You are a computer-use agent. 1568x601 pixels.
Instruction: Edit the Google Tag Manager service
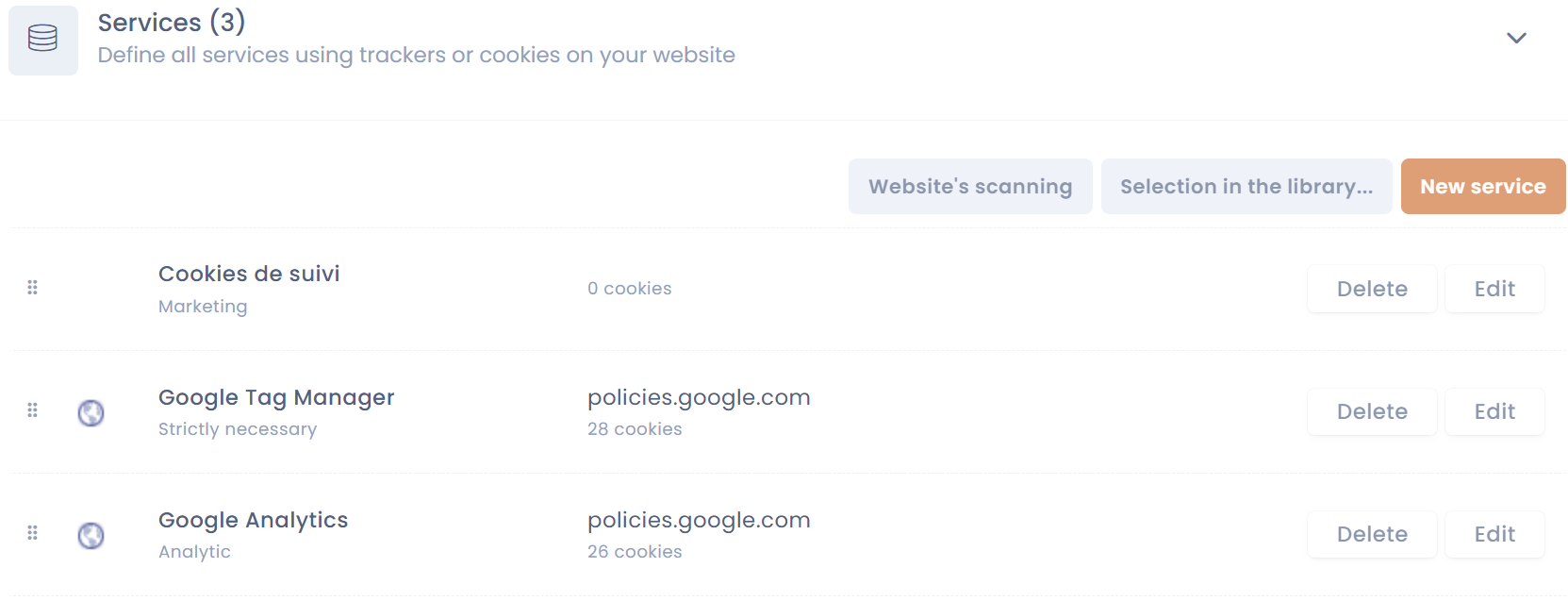point(1494,411)
